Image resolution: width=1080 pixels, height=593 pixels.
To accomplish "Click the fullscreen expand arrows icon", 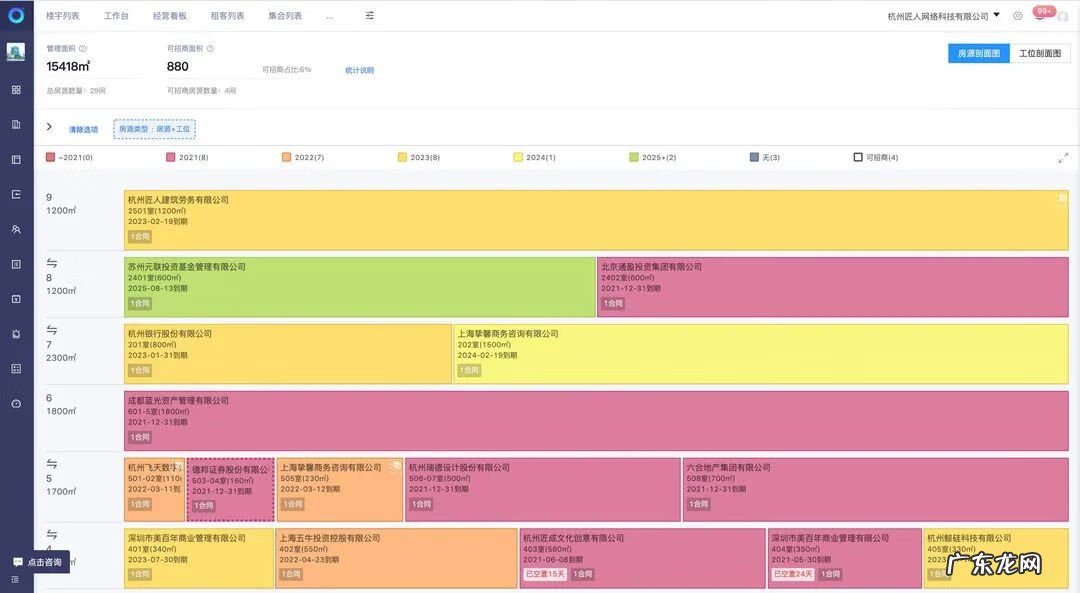I will coord(1063,157).
